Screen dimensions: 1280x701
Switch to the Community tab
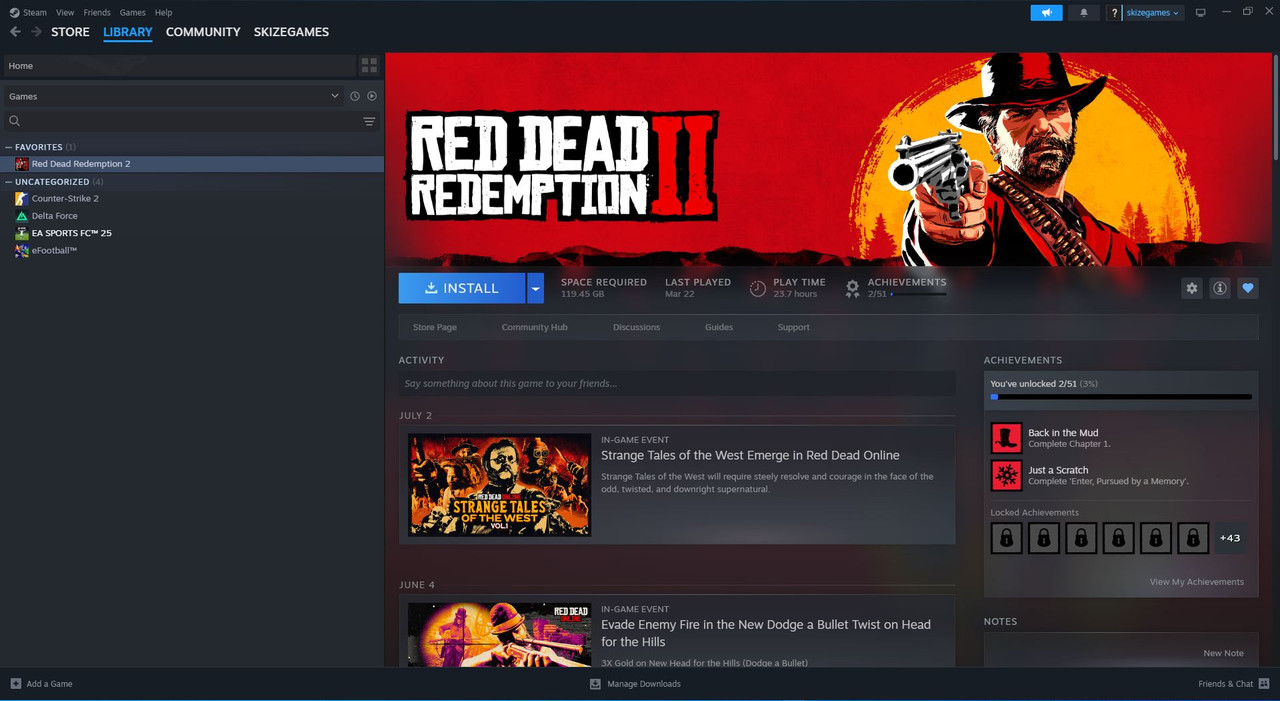203,32
